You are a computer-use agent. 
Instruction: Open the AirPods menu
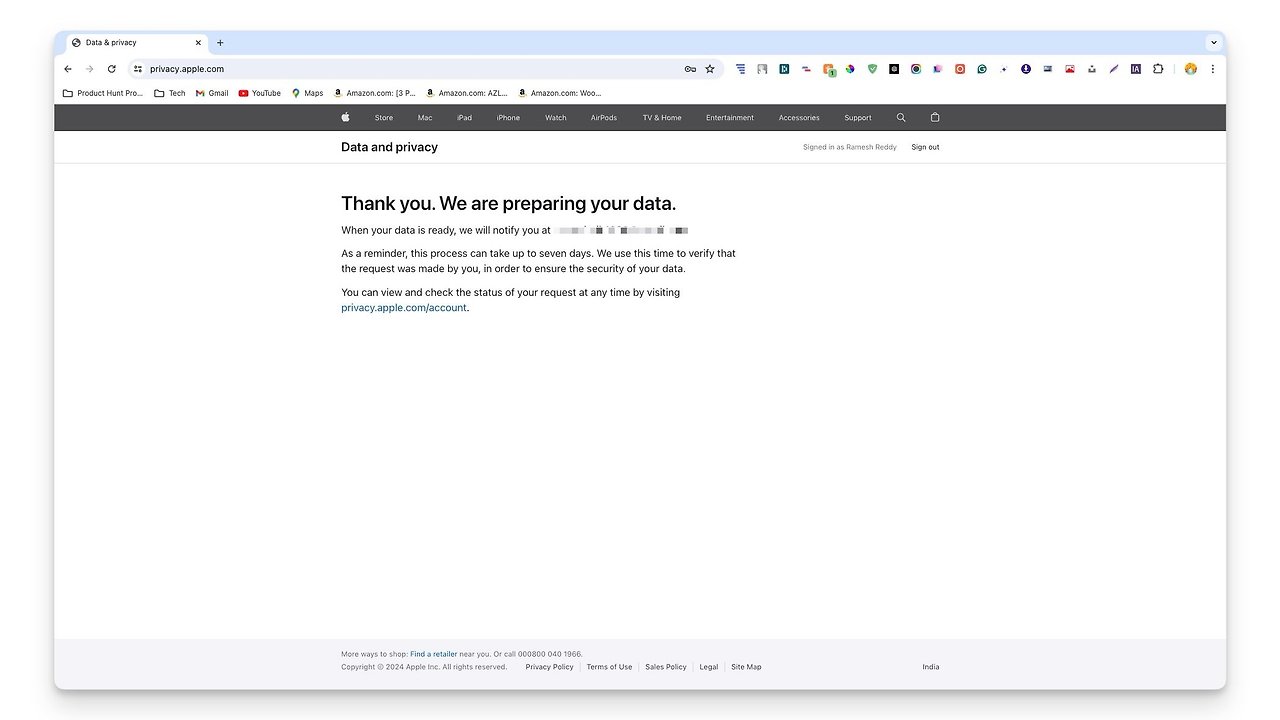[604, 118]
